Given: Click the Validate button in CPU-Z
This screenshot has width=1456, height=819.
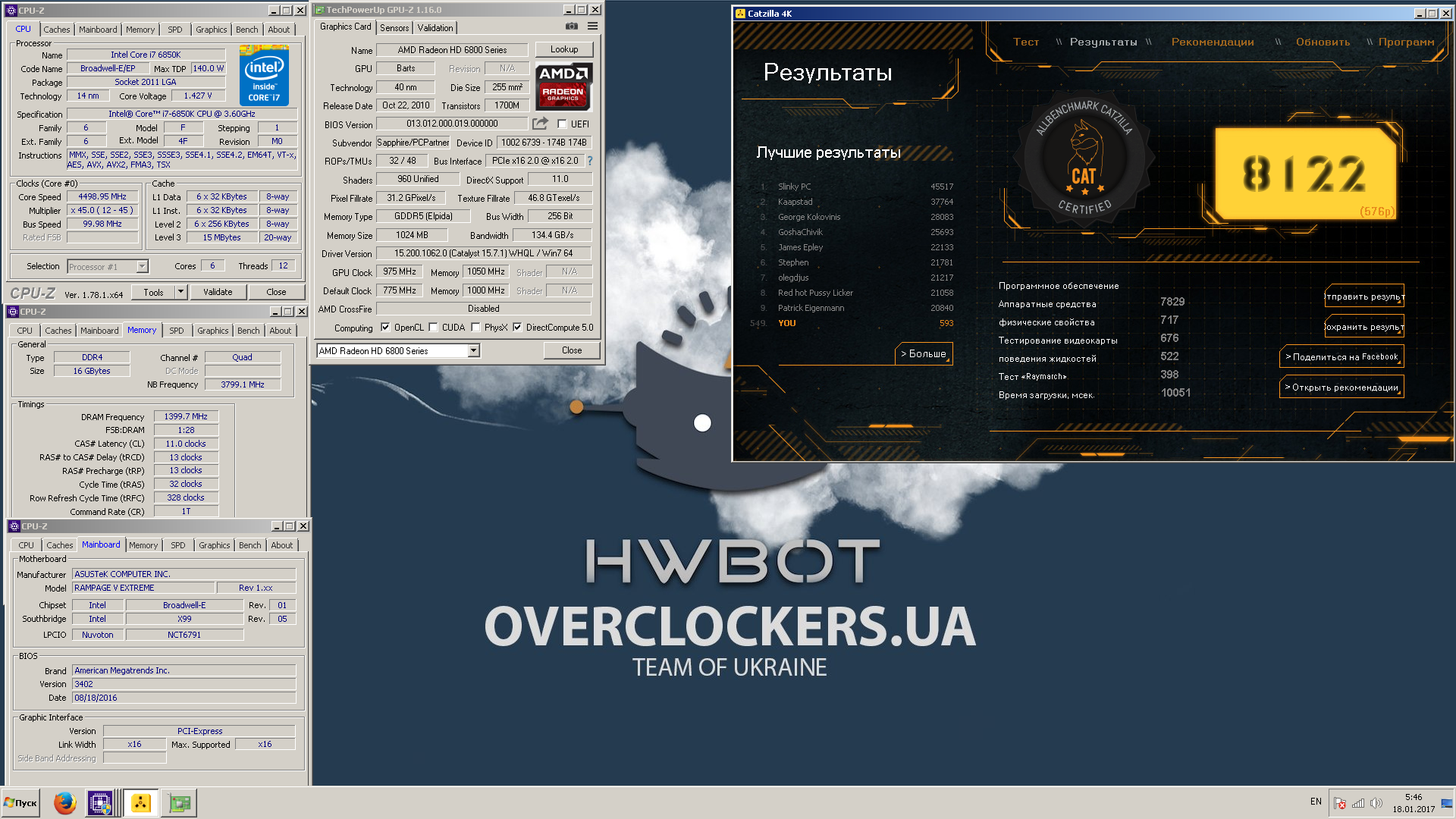Looking at the screenshot, I should click(x=218, y=292).
